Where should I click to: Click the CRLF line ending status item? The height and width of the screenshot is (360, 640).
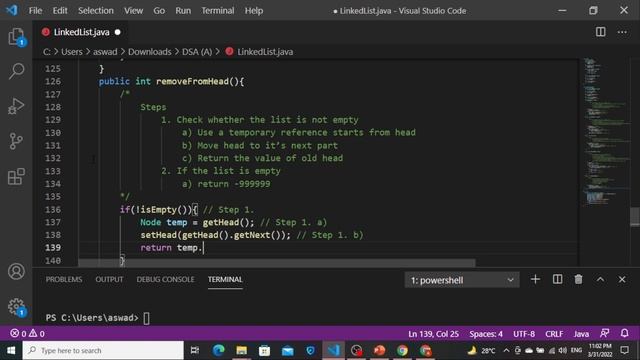point(554,334)
